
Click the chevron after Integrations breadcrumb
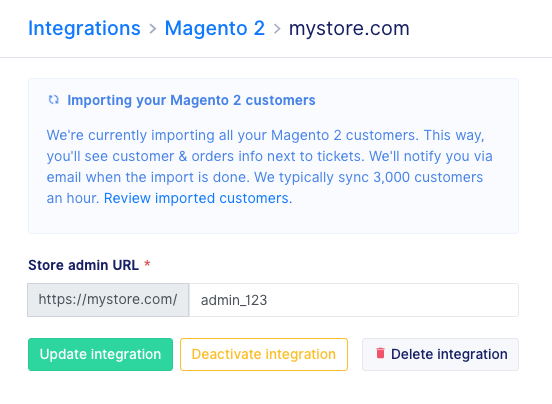point(152,29)
